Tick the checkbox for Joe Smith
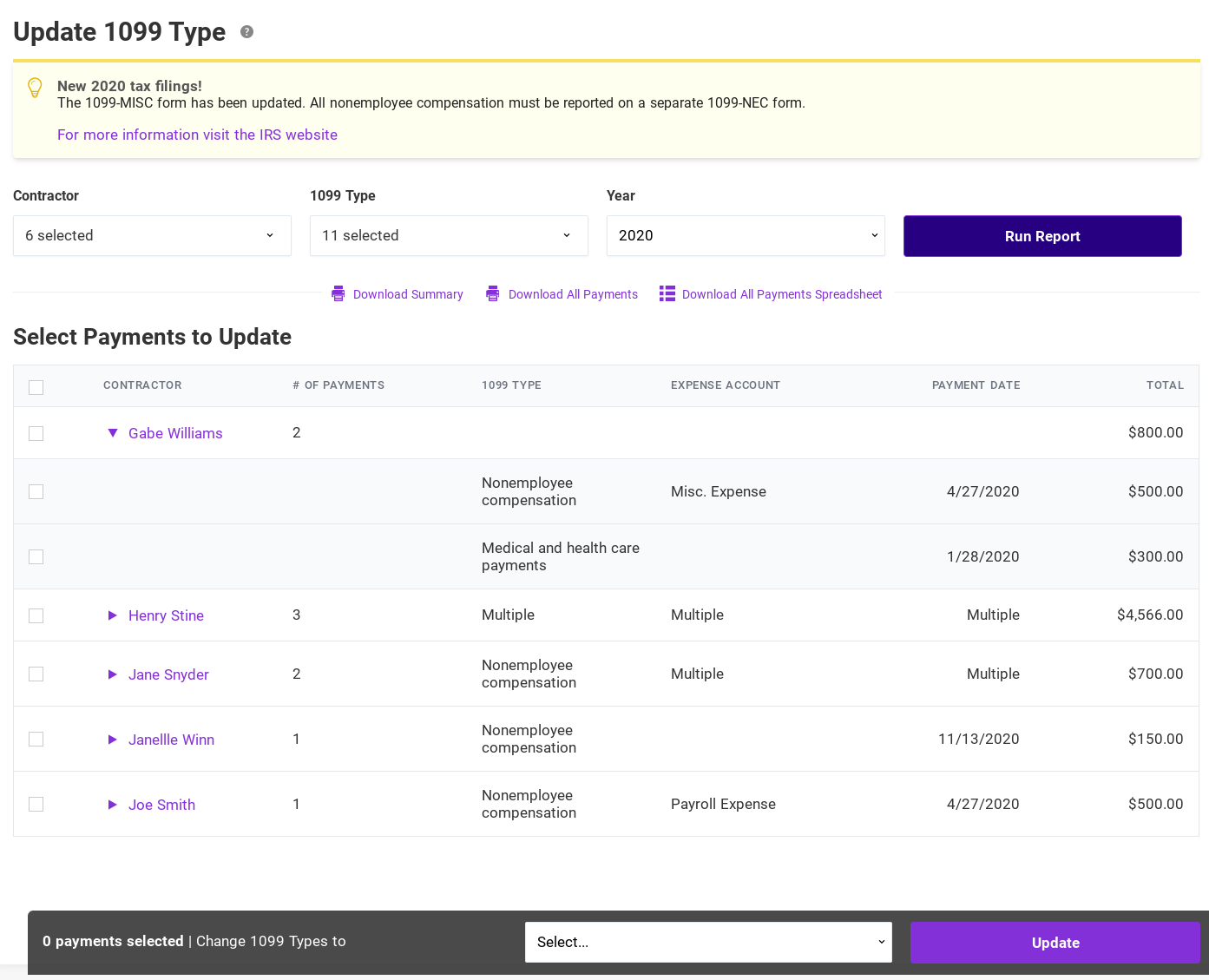 36,805
